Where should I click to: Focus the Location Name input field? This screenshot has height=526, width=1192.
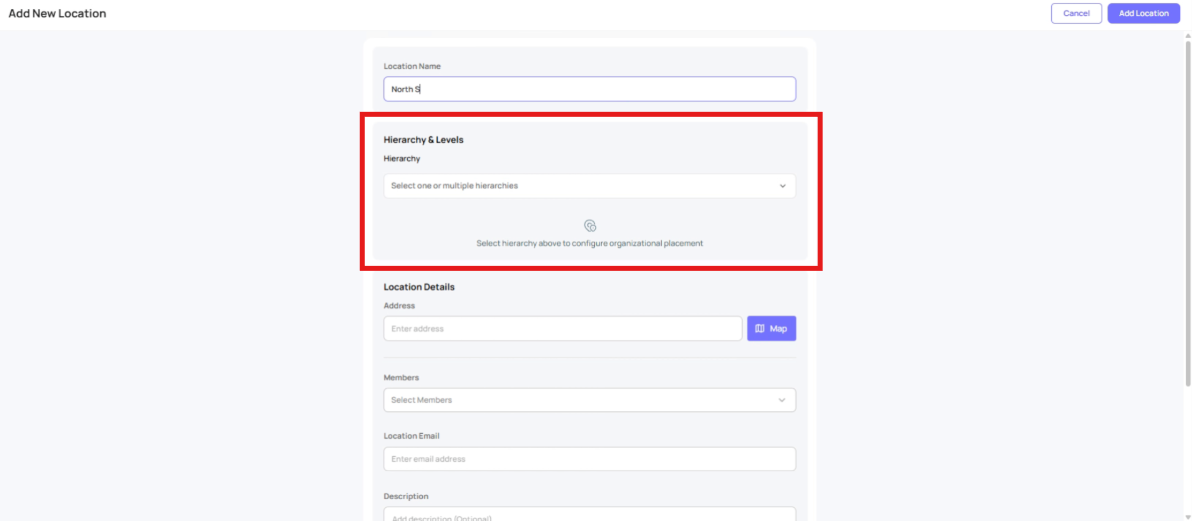point(589,89)
